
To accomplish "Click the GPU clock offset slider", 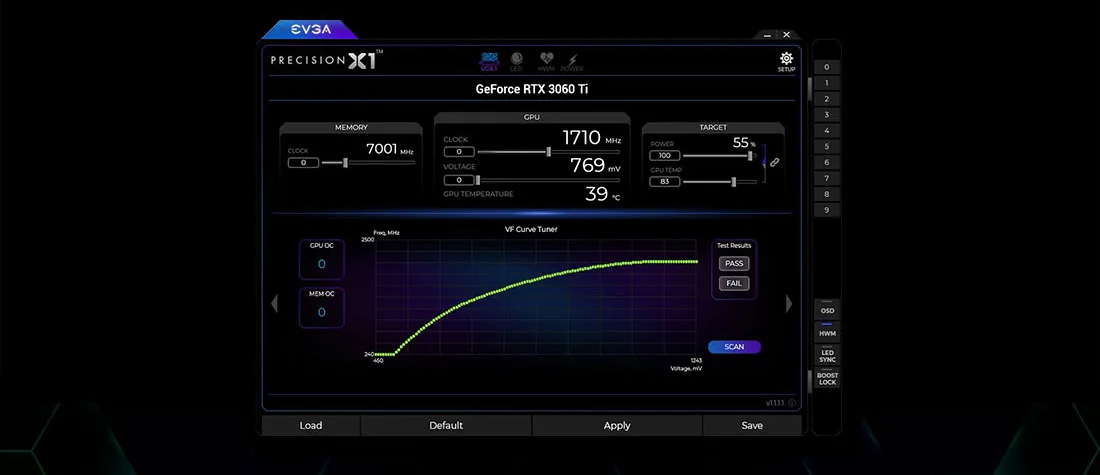I will [x=549, y=152].
